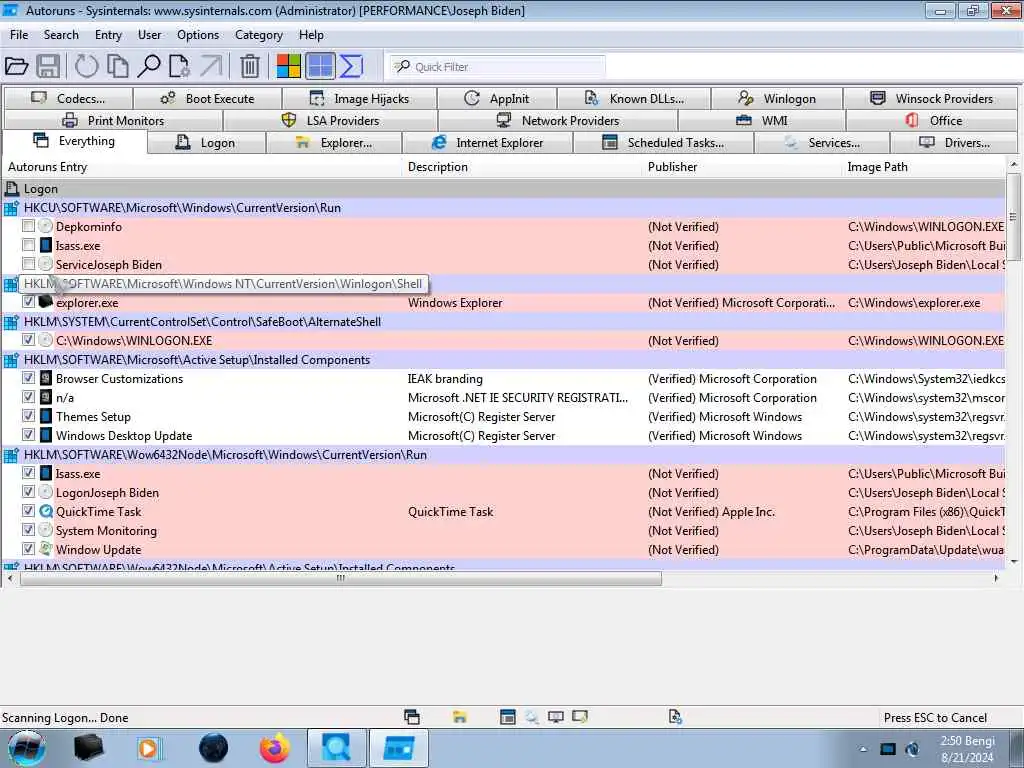This screenshot has height=768, width=1024.
Task: Uncheck the Windows Desktop Update checkbox
Action: [28, 434]
